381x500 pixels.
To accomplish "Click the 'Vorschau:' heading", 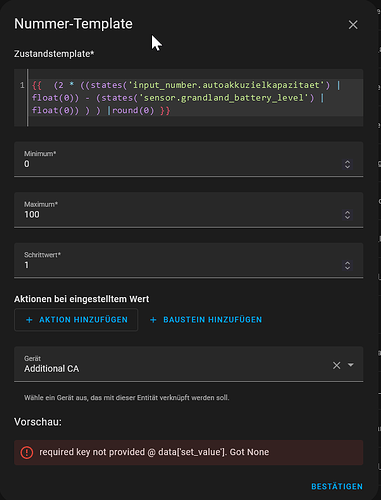I will [38, 422].
